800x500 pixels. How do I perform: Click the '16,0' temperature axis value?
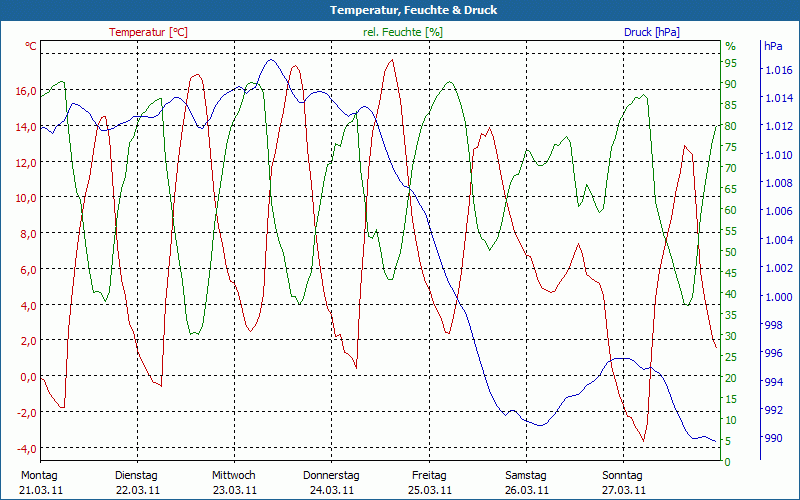[26, 91]
